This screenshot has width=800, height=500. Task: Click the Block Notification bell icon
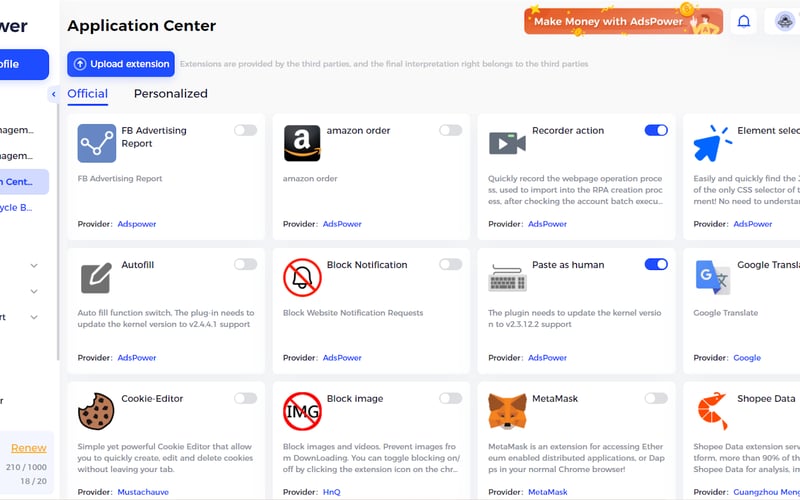coord(302,278)
